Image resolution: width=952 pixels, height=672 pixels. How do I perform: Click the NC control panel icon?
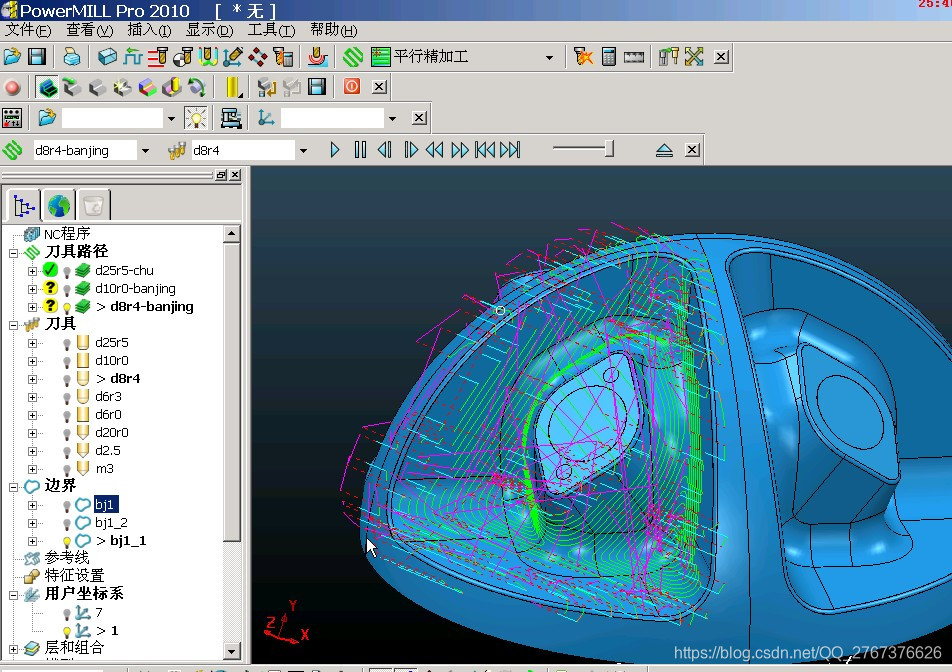coord(12,118)
